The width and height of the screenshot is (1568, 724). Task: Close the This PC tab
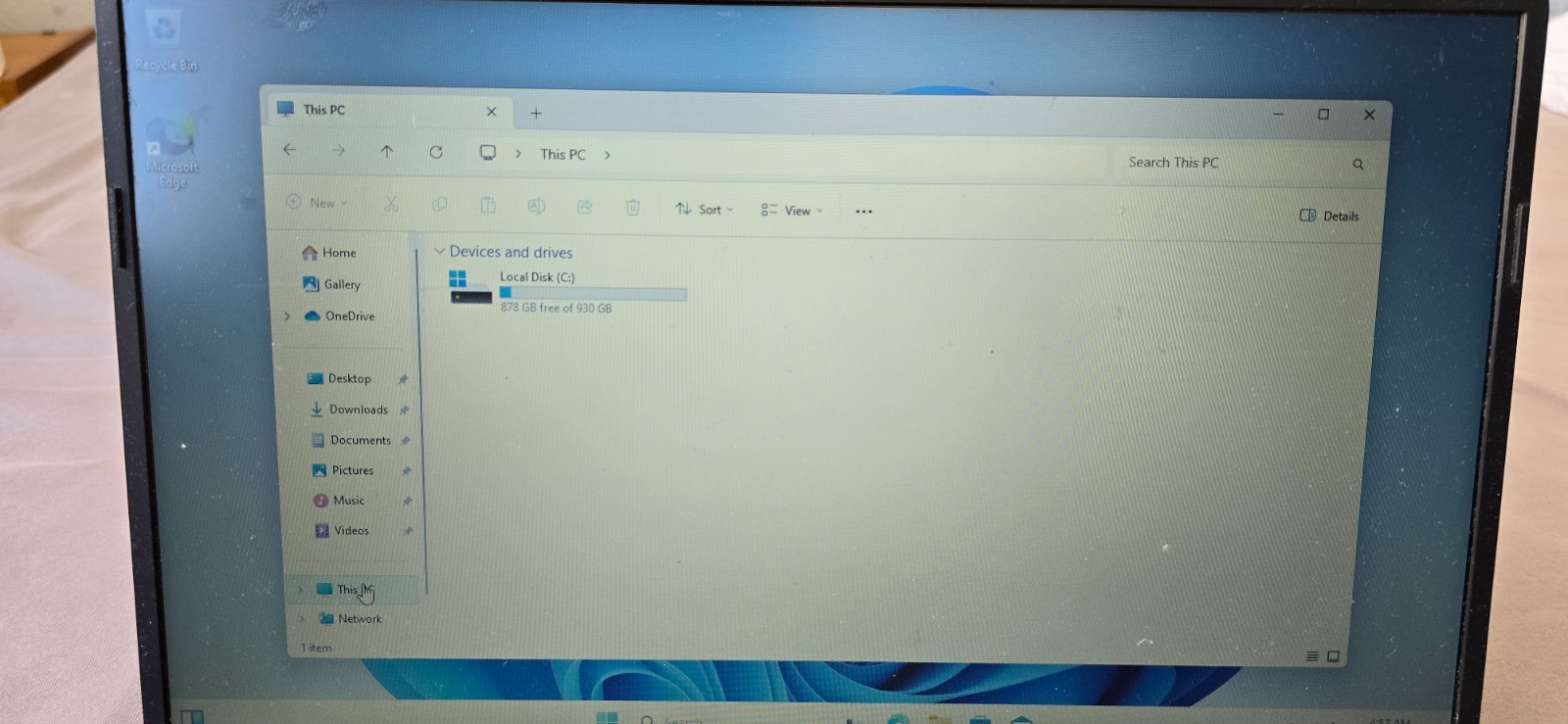click(x=492, y=112)
